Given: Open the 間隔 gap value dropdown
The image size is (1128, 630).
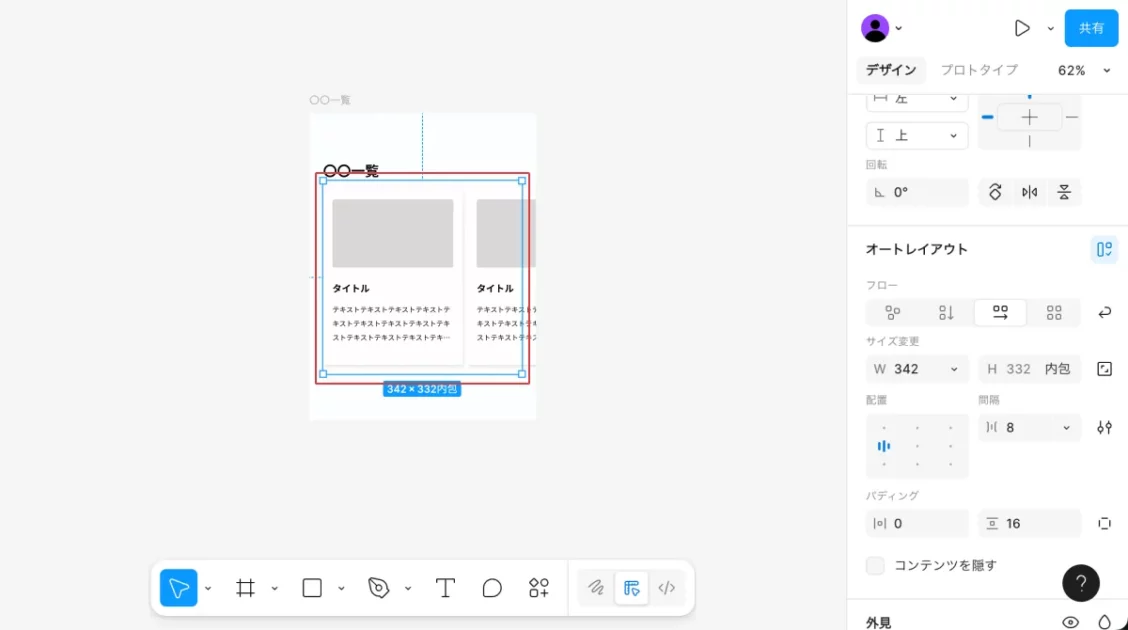Looking at the screenshot, I should [1066, 428].
